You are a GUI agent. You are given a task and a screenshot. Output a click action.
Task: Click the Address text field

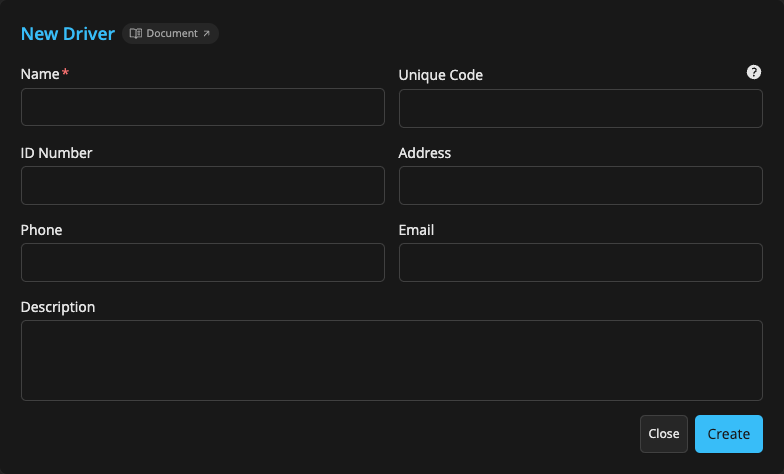click(580, 185)
